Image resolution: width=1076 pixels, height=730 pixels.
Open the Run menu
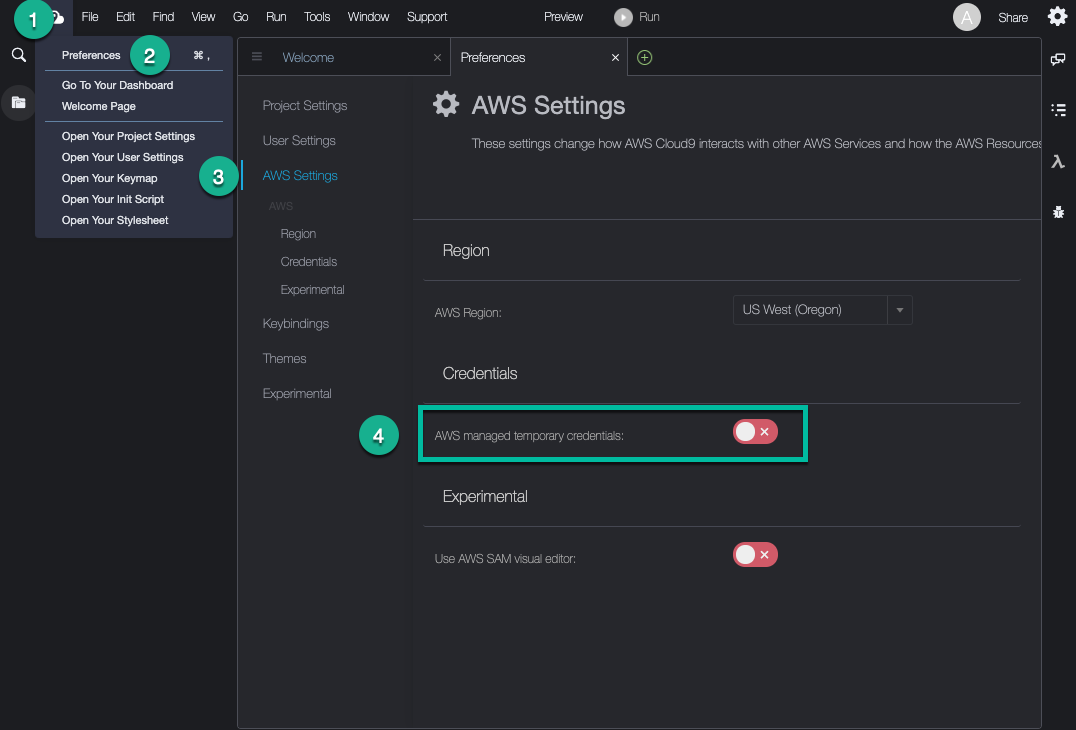click(276, 17)
